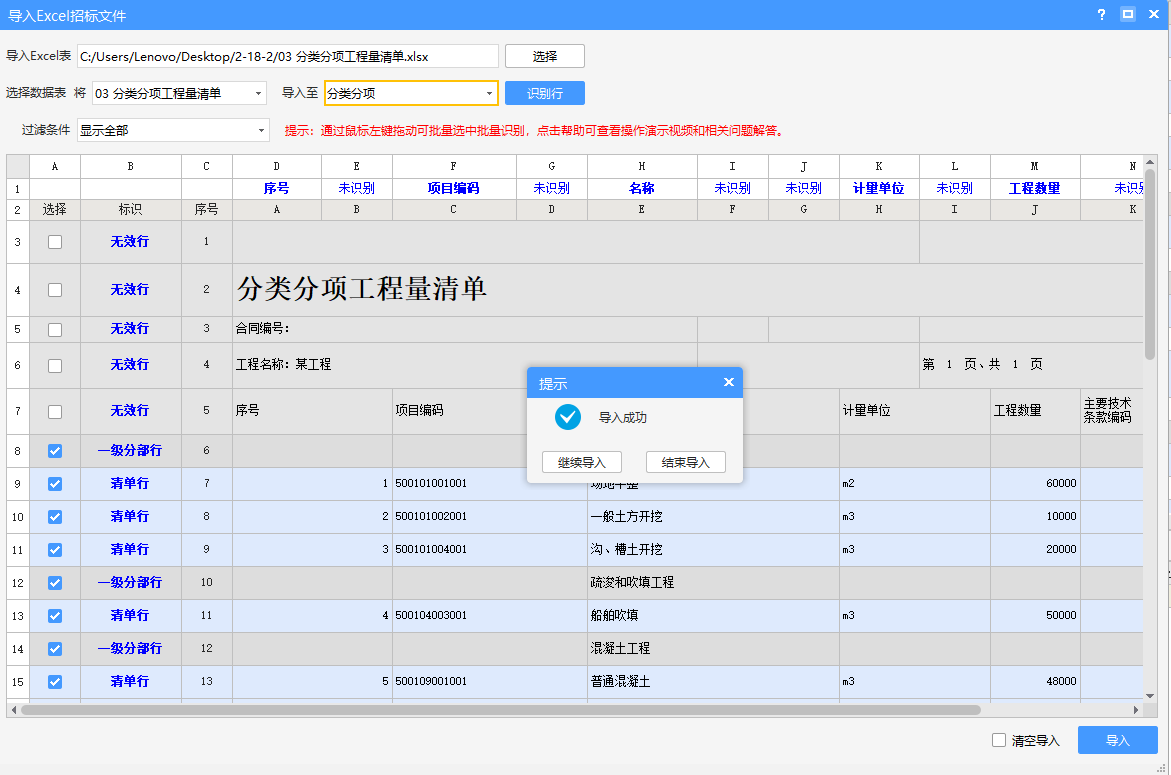The width and height of the screenshot is (1171, 775).
Task: Click the 未识别 header in column E
Action: [356, 188]
